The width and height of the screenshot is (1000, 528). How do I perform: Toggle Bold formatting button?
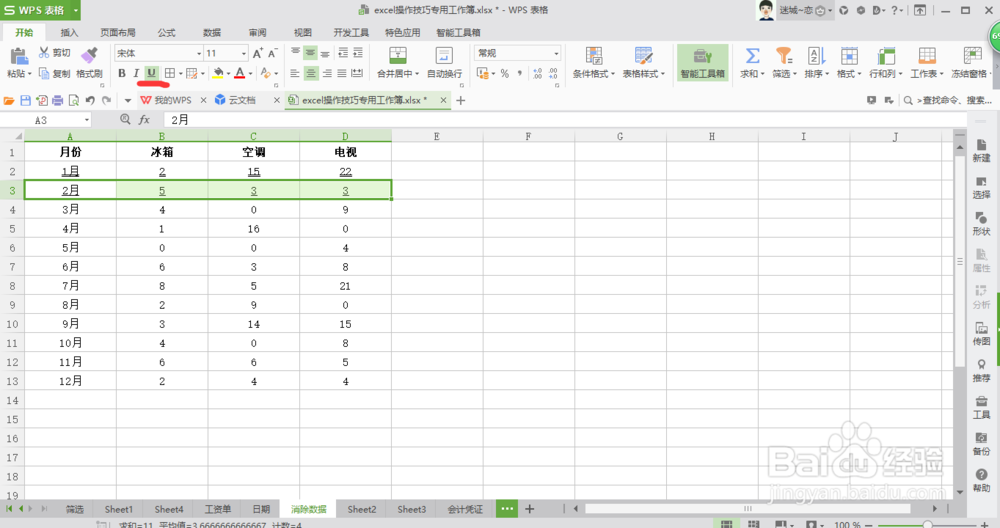click(122, 73)
